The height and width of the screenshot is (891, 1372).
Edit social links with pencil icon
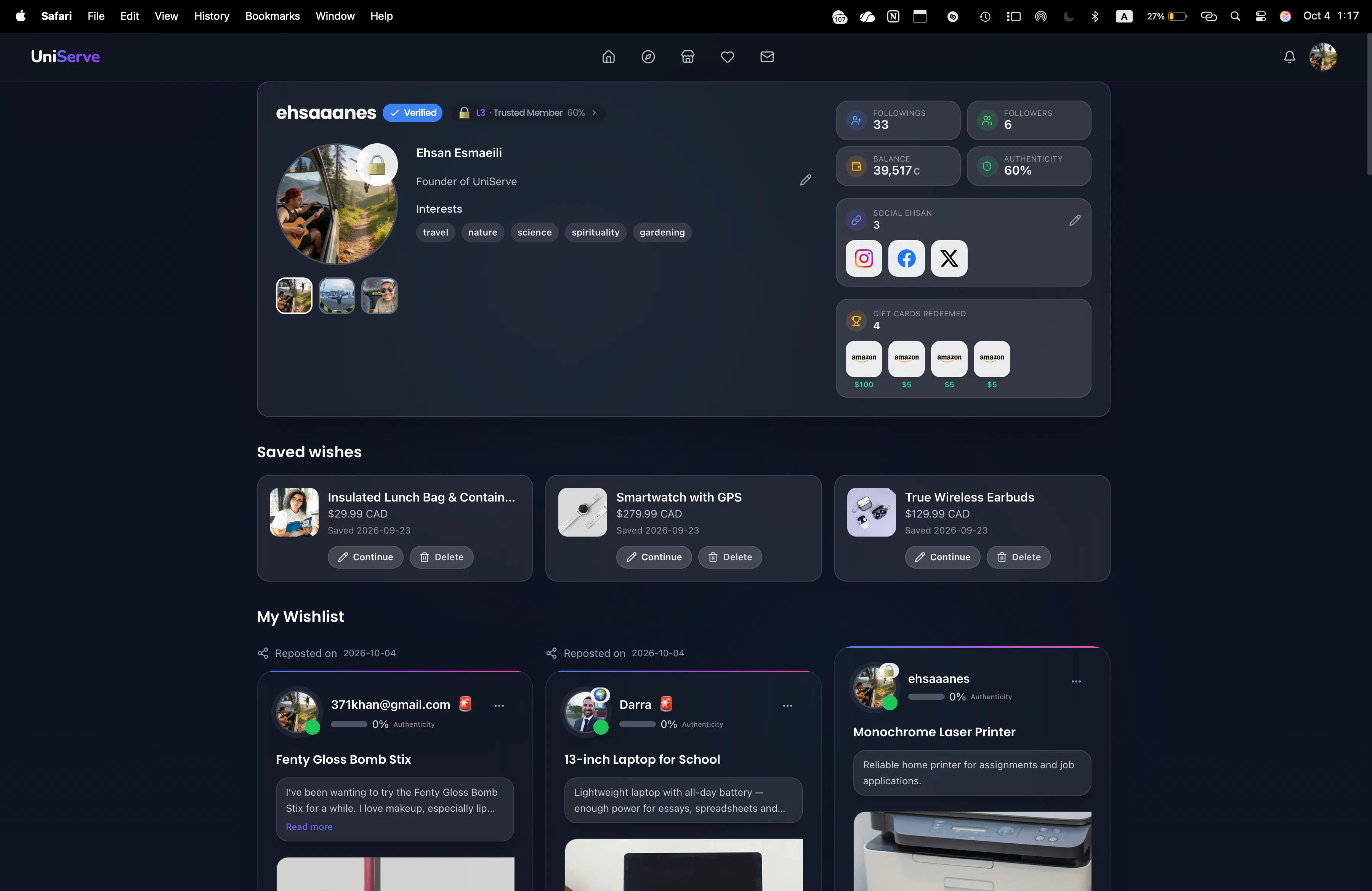(x=1074, y=220)
